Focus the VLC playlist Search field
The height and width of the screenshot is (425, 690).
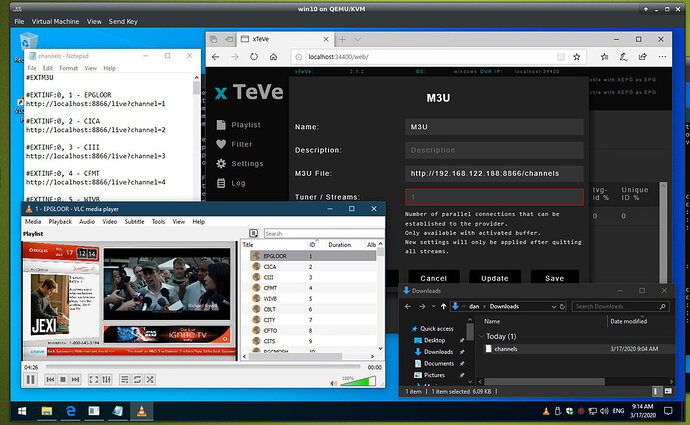coord(324,233)
